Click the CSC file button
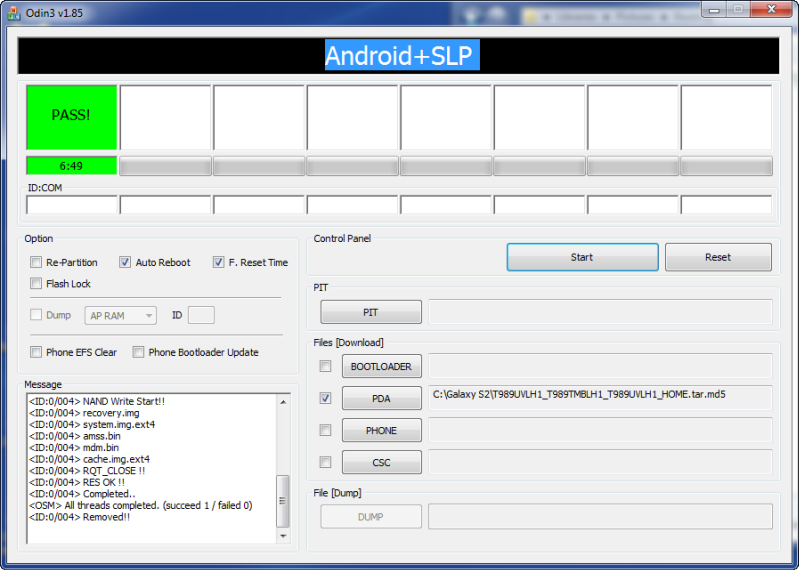Viewport: 799px width, 570px height. coord(382,462)
